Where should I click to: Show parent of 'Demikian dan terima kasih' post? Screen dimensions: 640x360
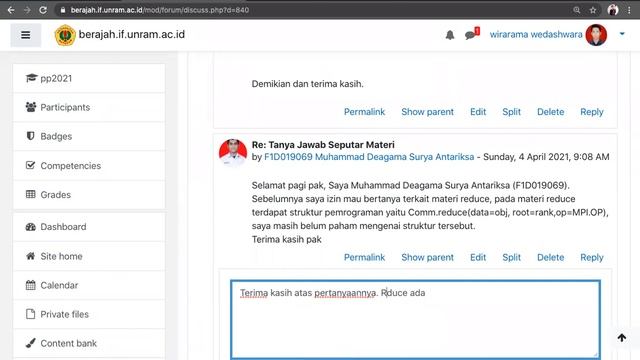(x=427, y=112)
